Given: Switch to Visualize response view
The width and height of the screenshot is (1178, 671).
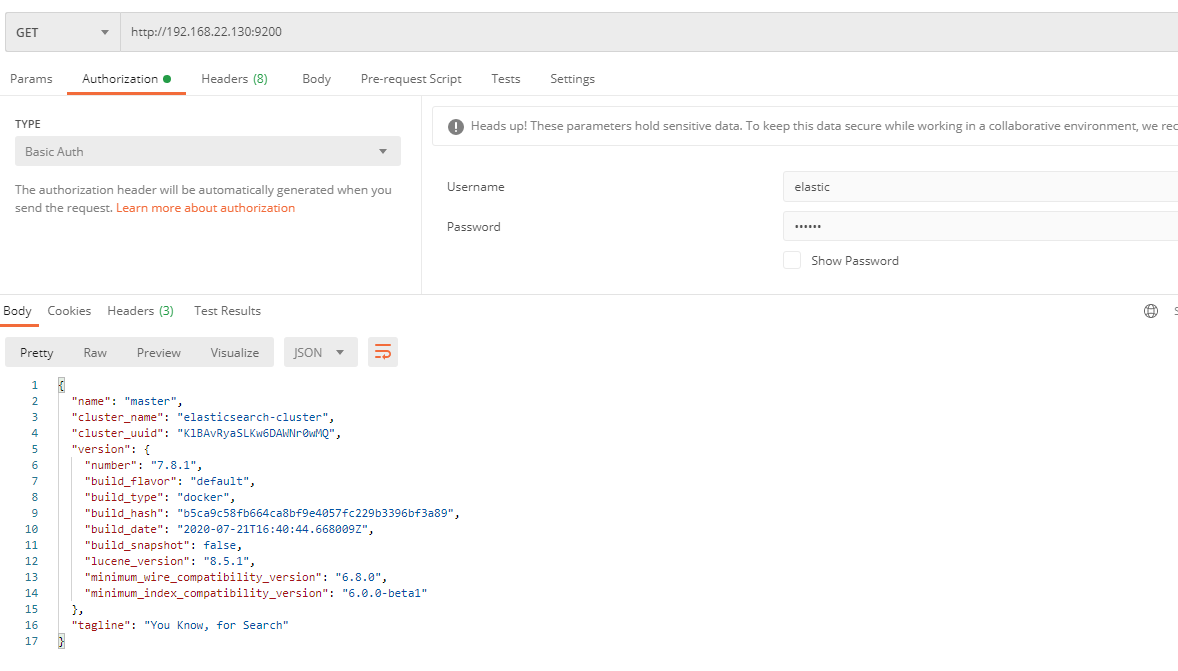Looking at the screenshot, I should 234,352.
